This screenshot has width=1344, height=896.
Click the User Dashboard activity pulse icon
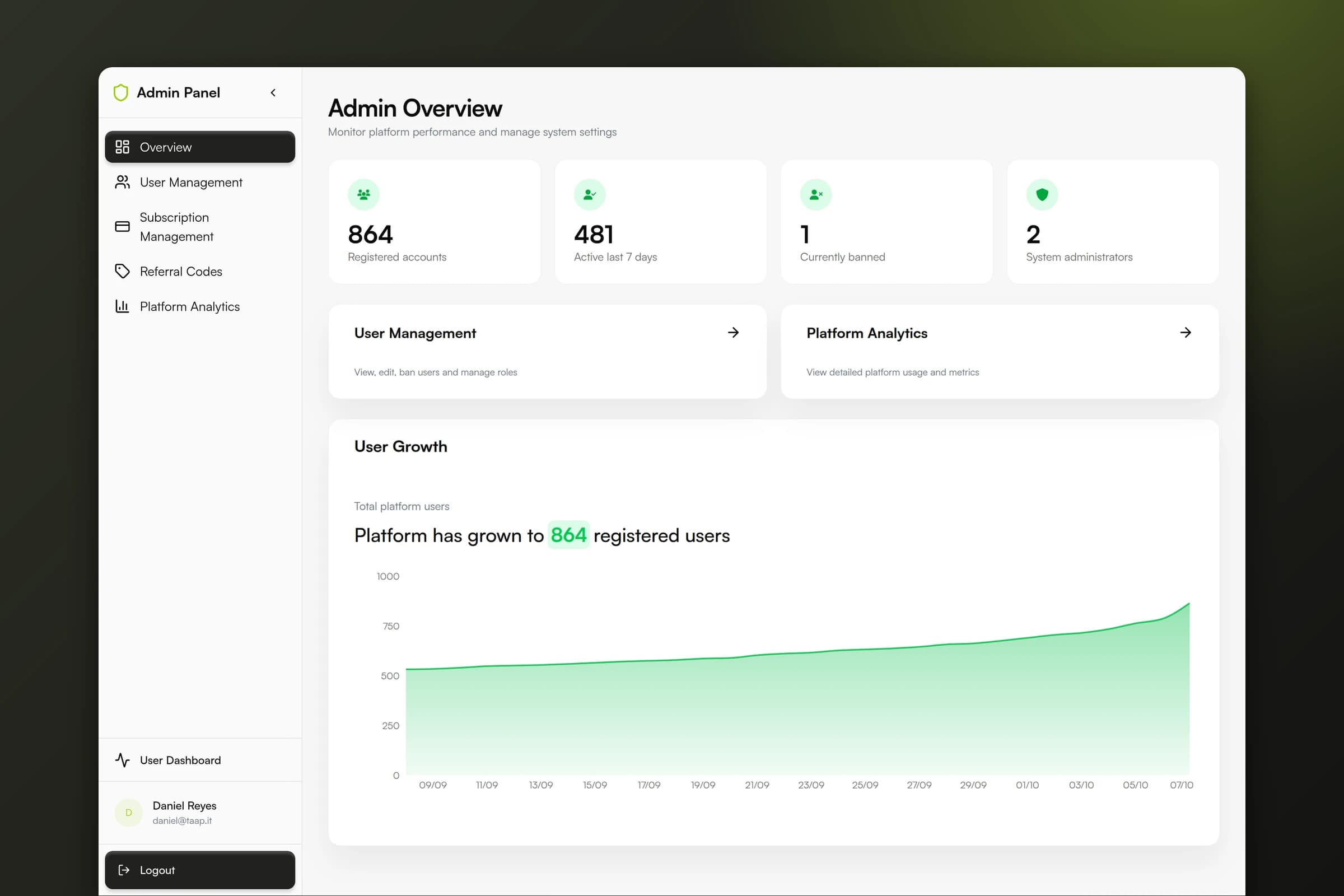click(x=122, y=760)
